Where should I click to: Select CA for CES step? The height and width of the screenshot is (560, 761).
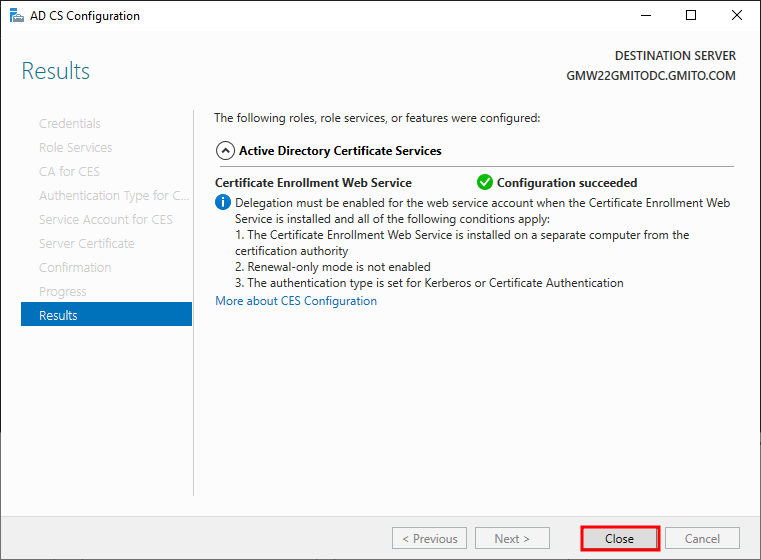(x=69, y=172)
